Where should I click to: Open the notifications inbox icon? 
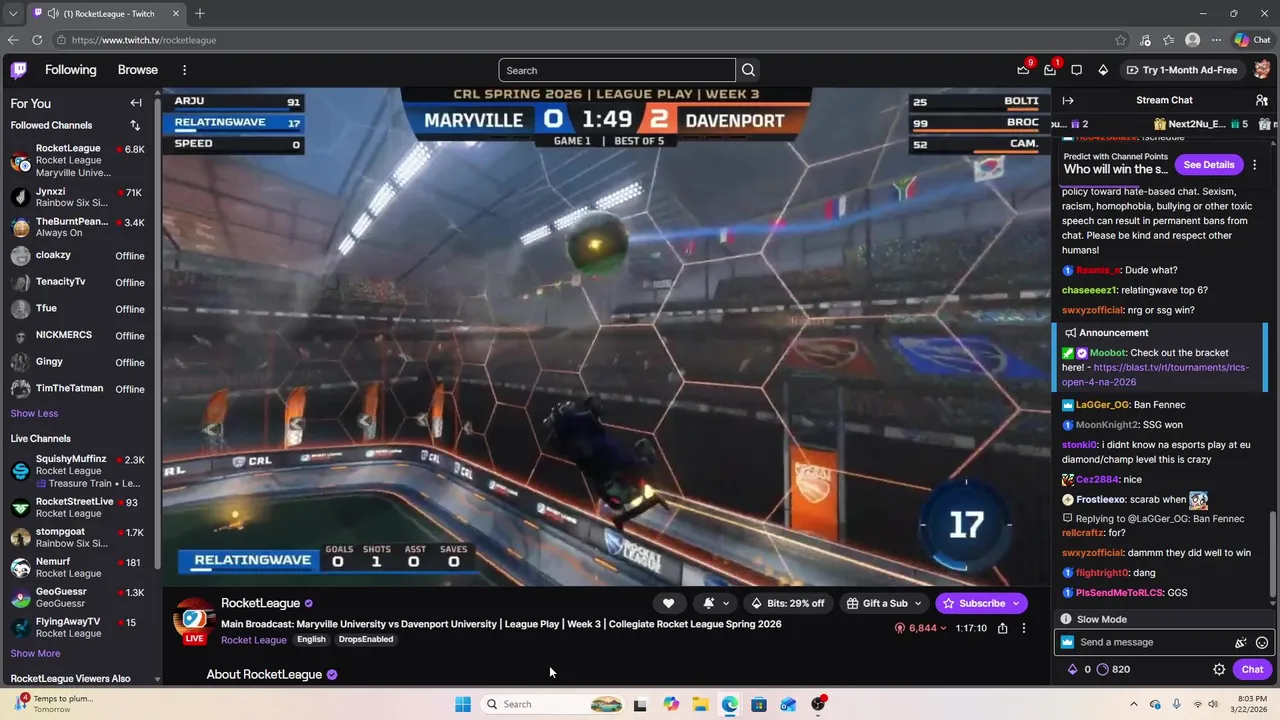[x=1050, y=70]
